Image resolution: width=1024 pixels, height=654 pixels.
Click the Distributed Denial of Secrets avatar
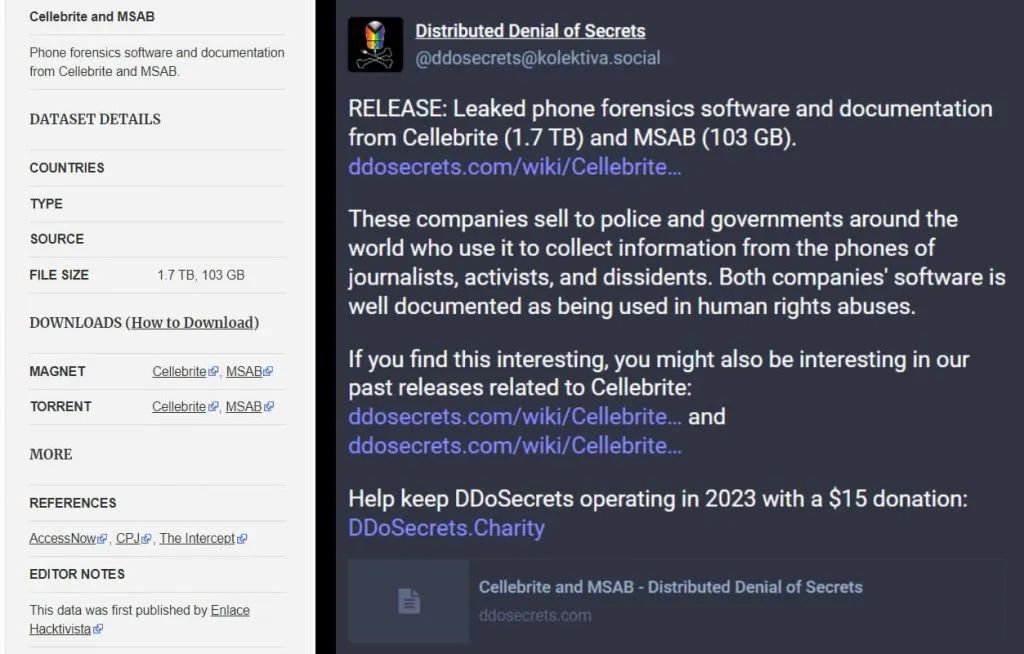tap(375, 45)
